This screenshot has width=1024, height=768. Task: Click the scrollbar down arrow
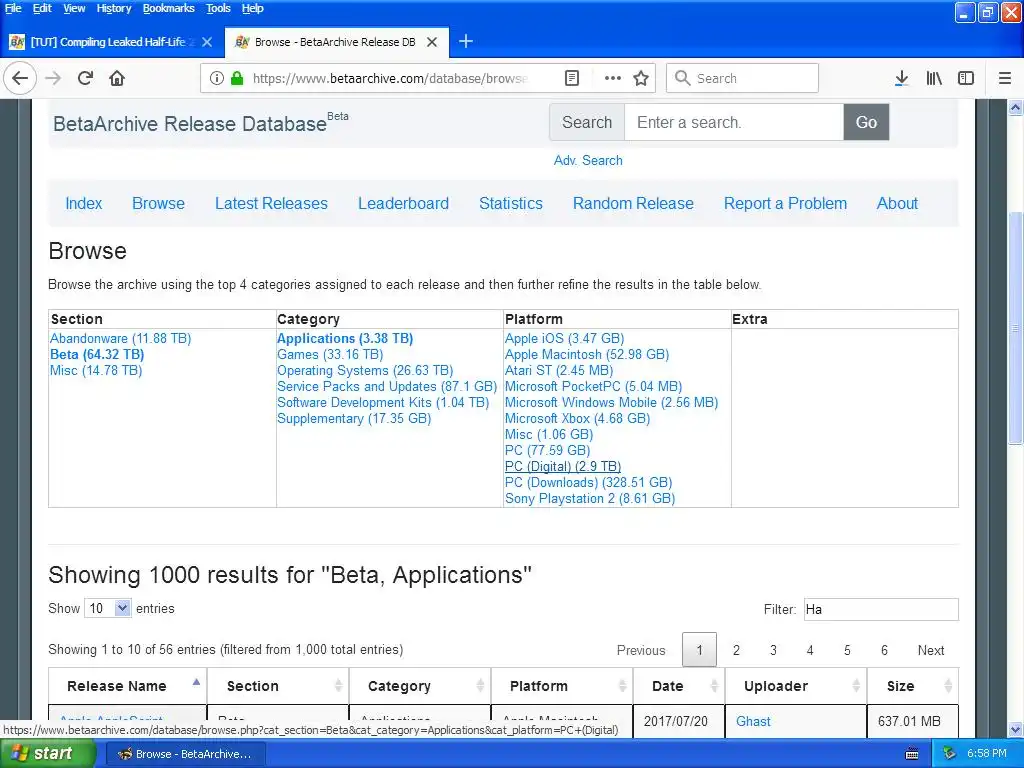point(1016,729)
